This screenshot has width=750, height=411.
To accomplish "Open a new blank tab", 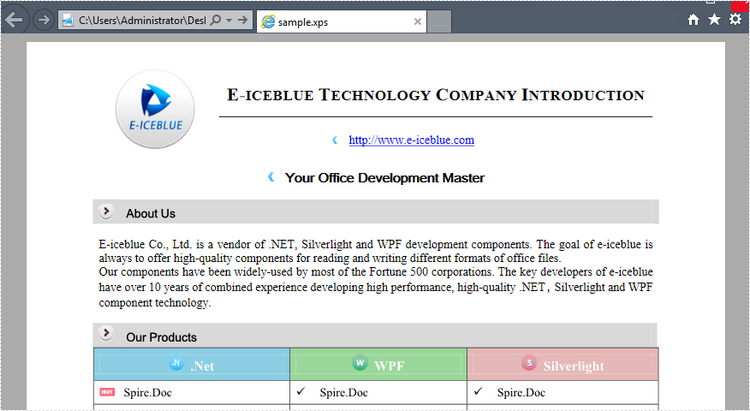I will pos(439,22).
